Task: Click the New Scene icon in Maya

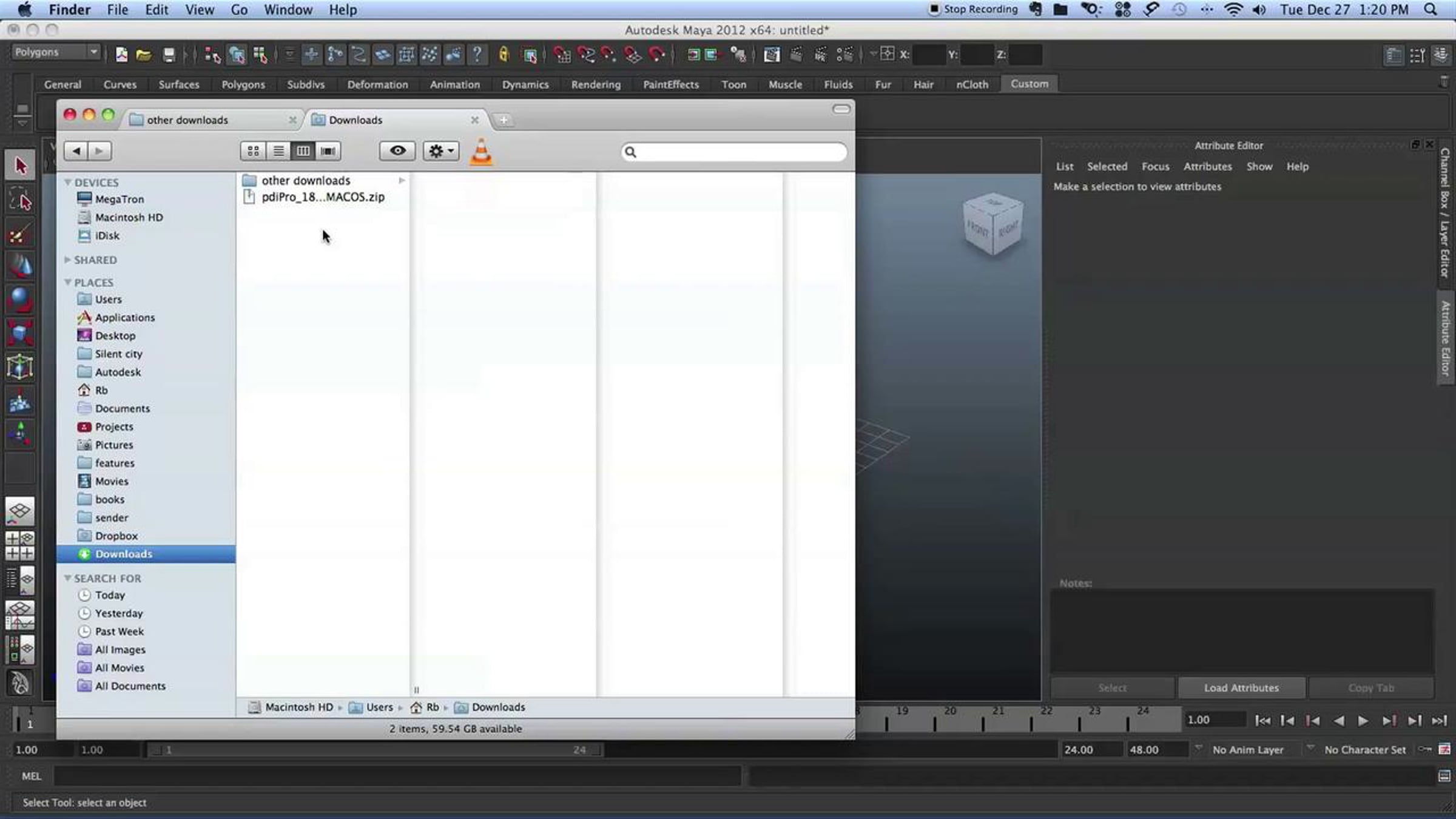Action: 121,55
